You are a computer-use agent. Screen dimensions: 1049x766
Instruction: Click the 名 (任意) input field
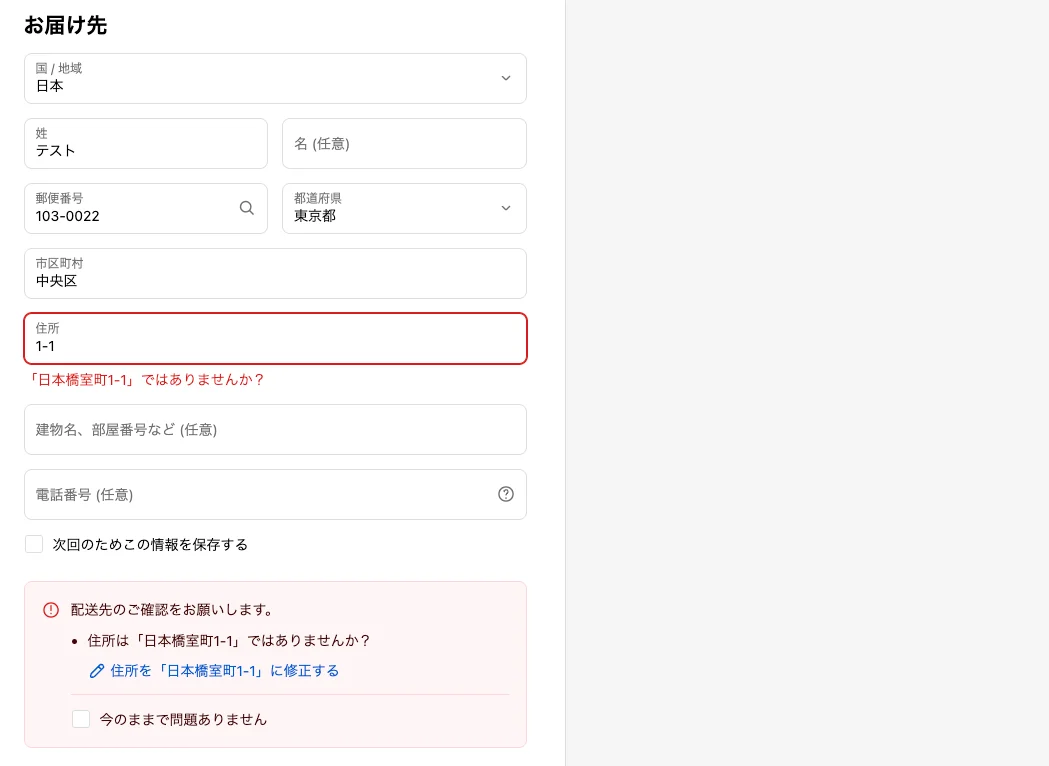coord(404,144)
